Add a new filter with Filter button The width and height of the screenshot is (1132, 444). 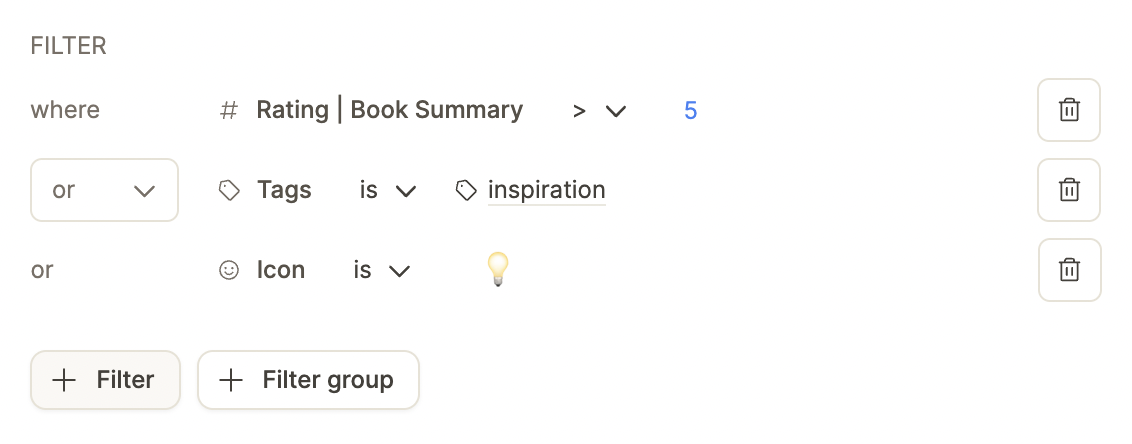tap(105, 380)
